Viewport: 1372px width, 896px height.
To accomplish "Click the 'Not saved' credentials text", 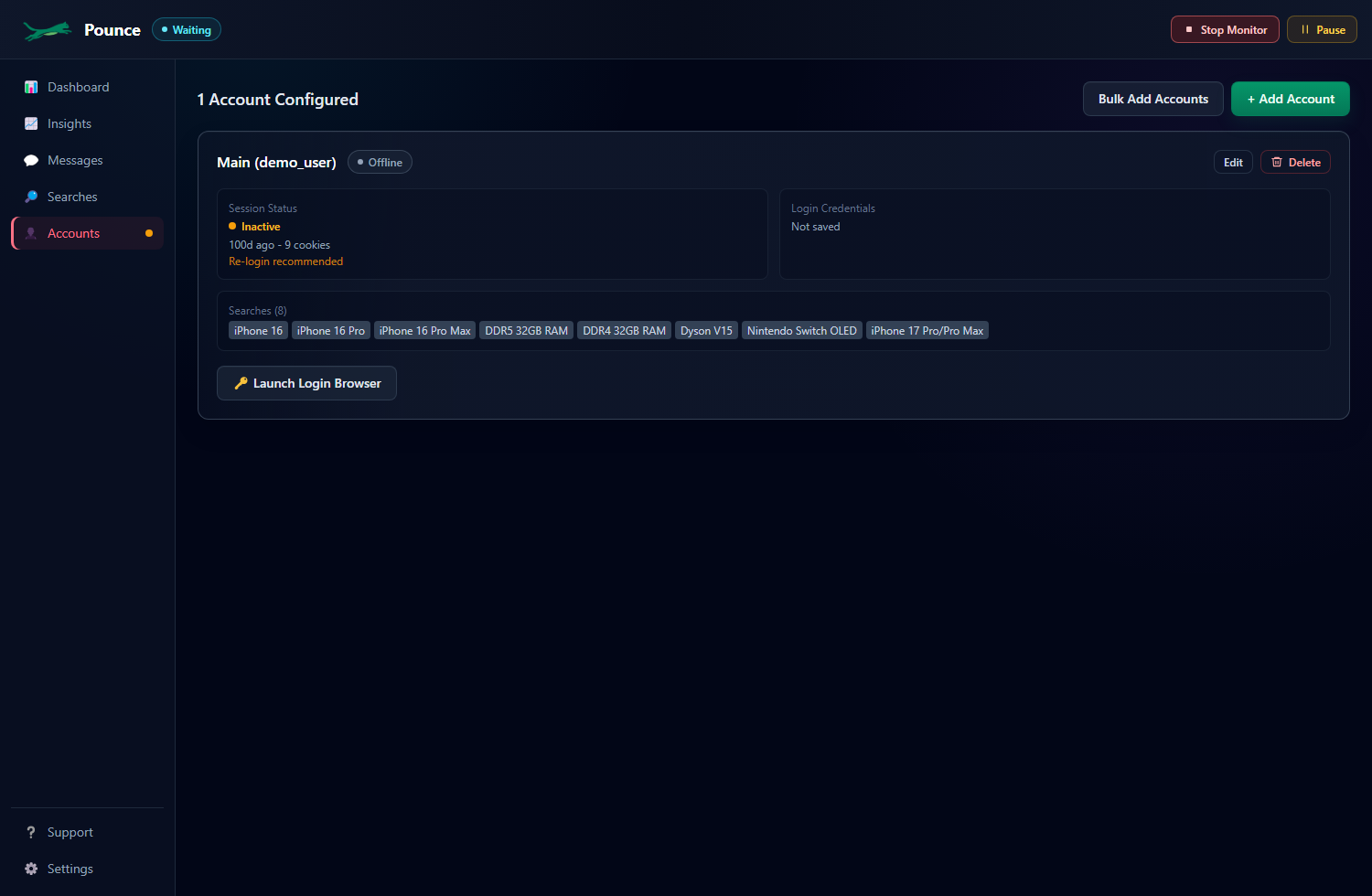I will pos(815,227).
